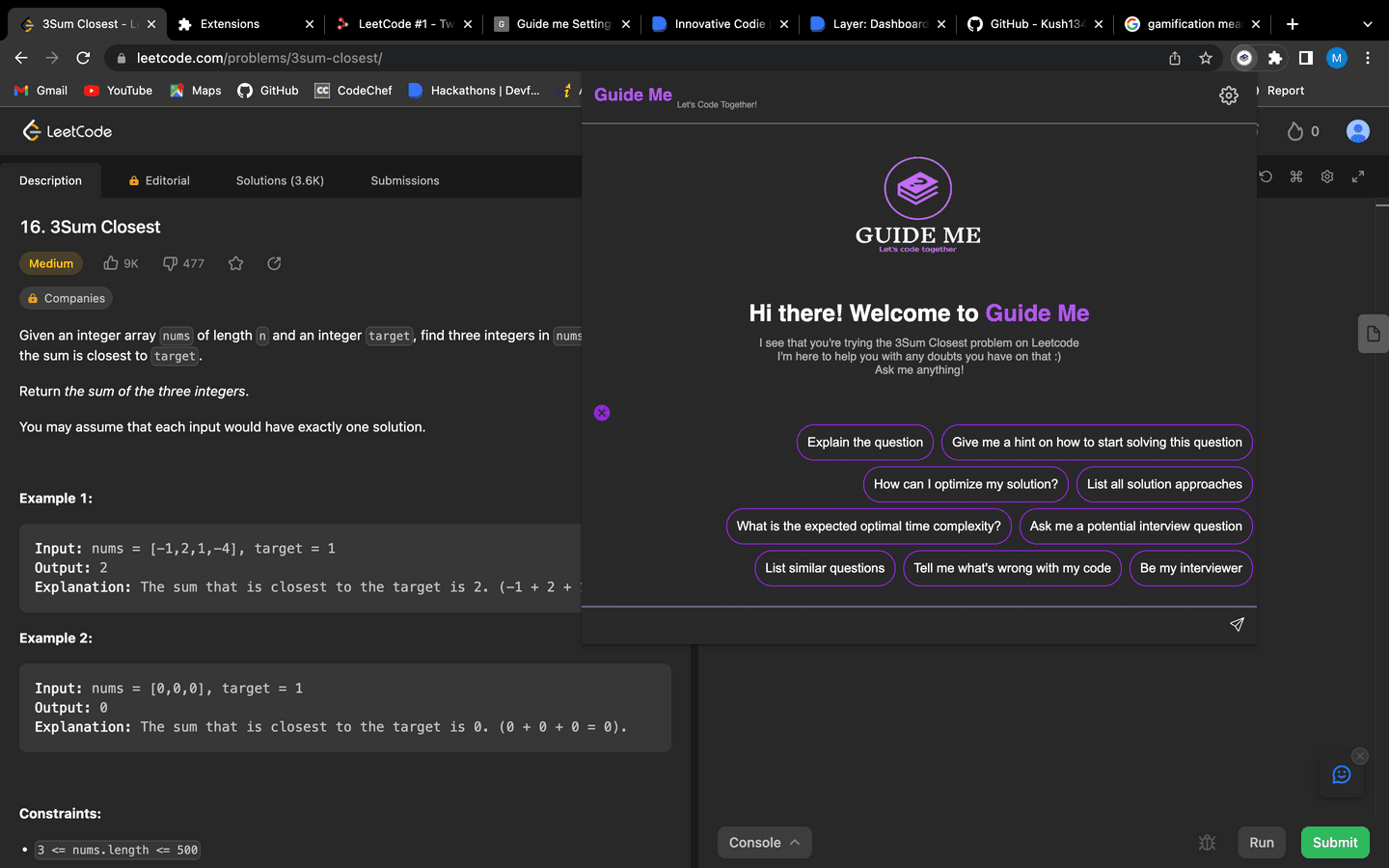Reset code with the revert icon
This screenshot has width=1389, height=868.
click(1266, 176)
